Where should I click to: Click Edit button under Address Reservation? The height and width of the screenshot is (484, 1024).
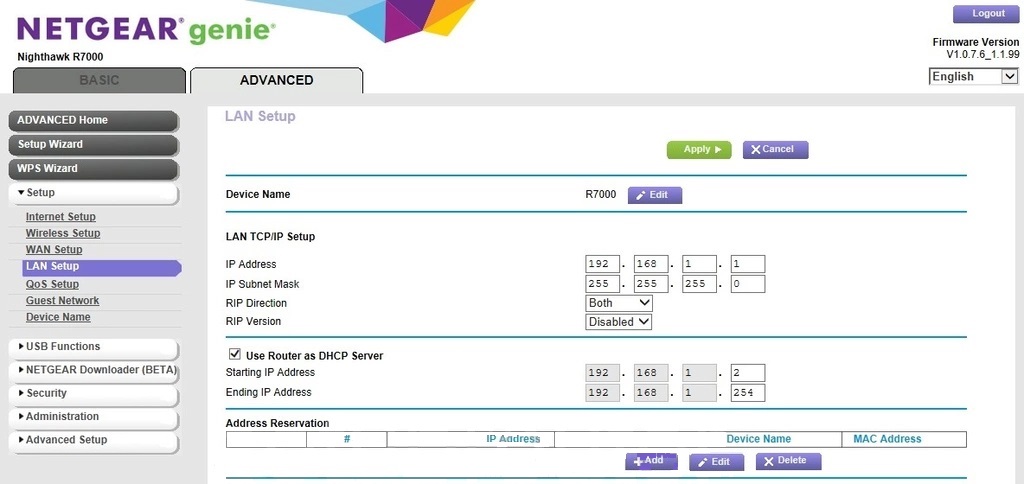pyautogui.click(x=716, y=462)
